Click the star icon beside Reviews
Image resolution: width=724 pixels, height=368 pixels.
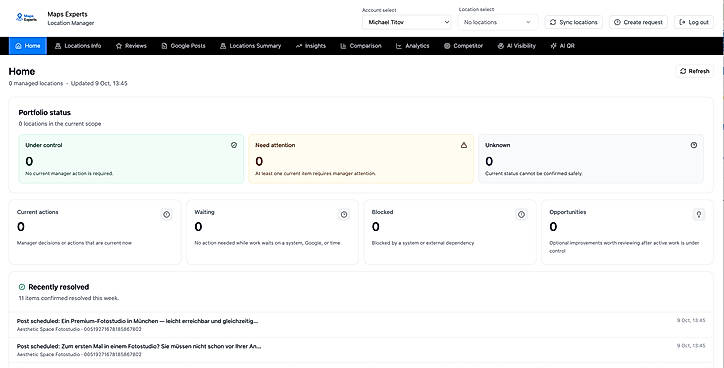[119, 46]
